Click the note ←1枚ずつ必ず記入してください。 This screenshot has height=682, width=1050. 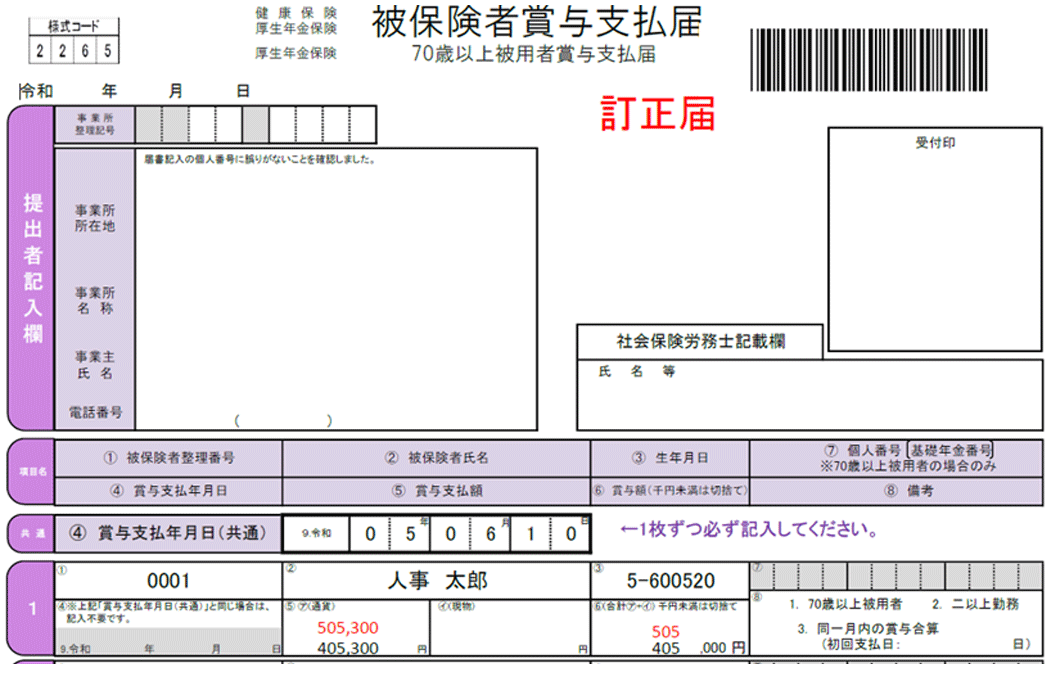[749, 530]
